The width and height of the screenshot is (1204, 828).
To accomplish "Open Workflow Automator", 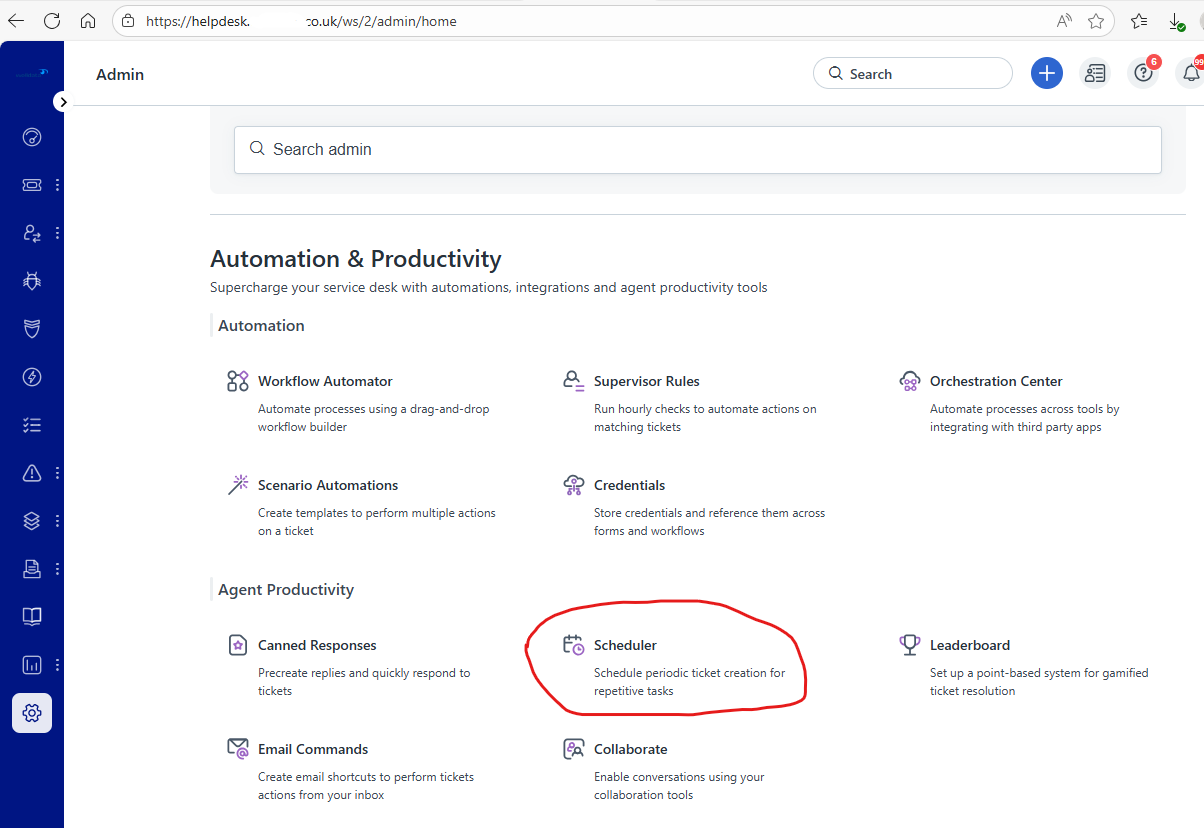I will click(x=325, y=381).
